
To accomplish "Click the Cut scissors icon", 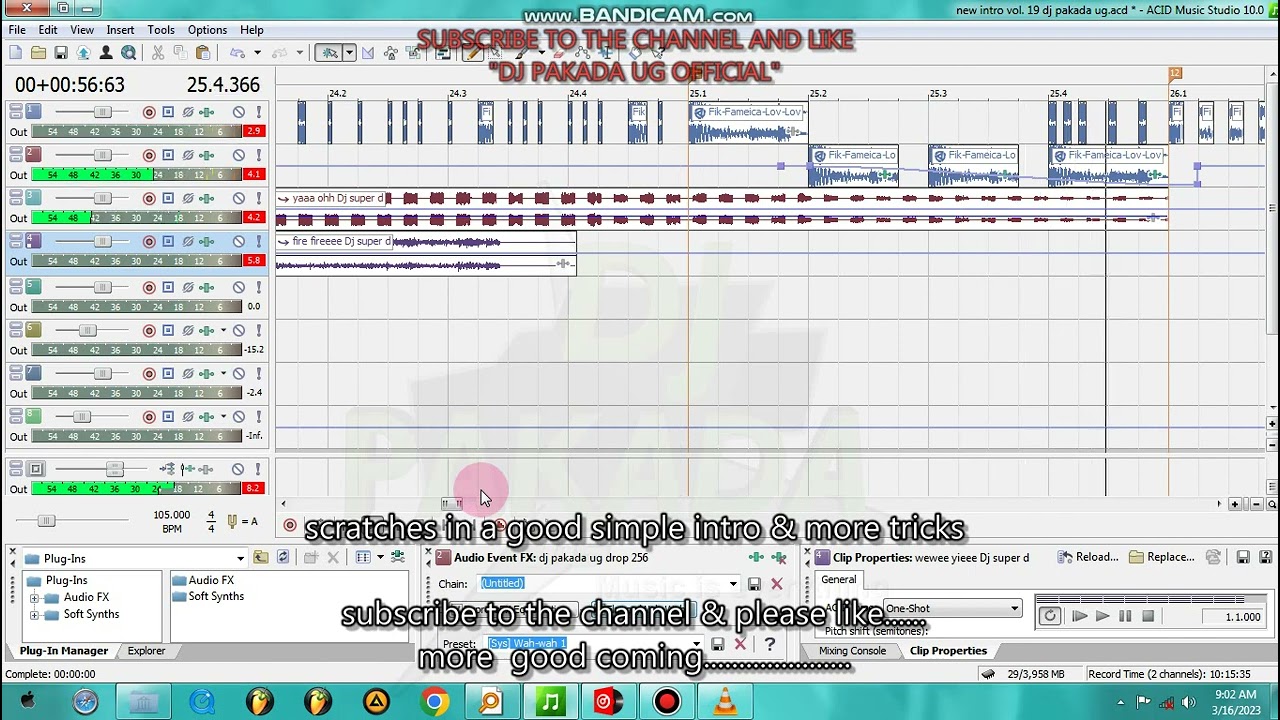I will click(x=159, y=53).
